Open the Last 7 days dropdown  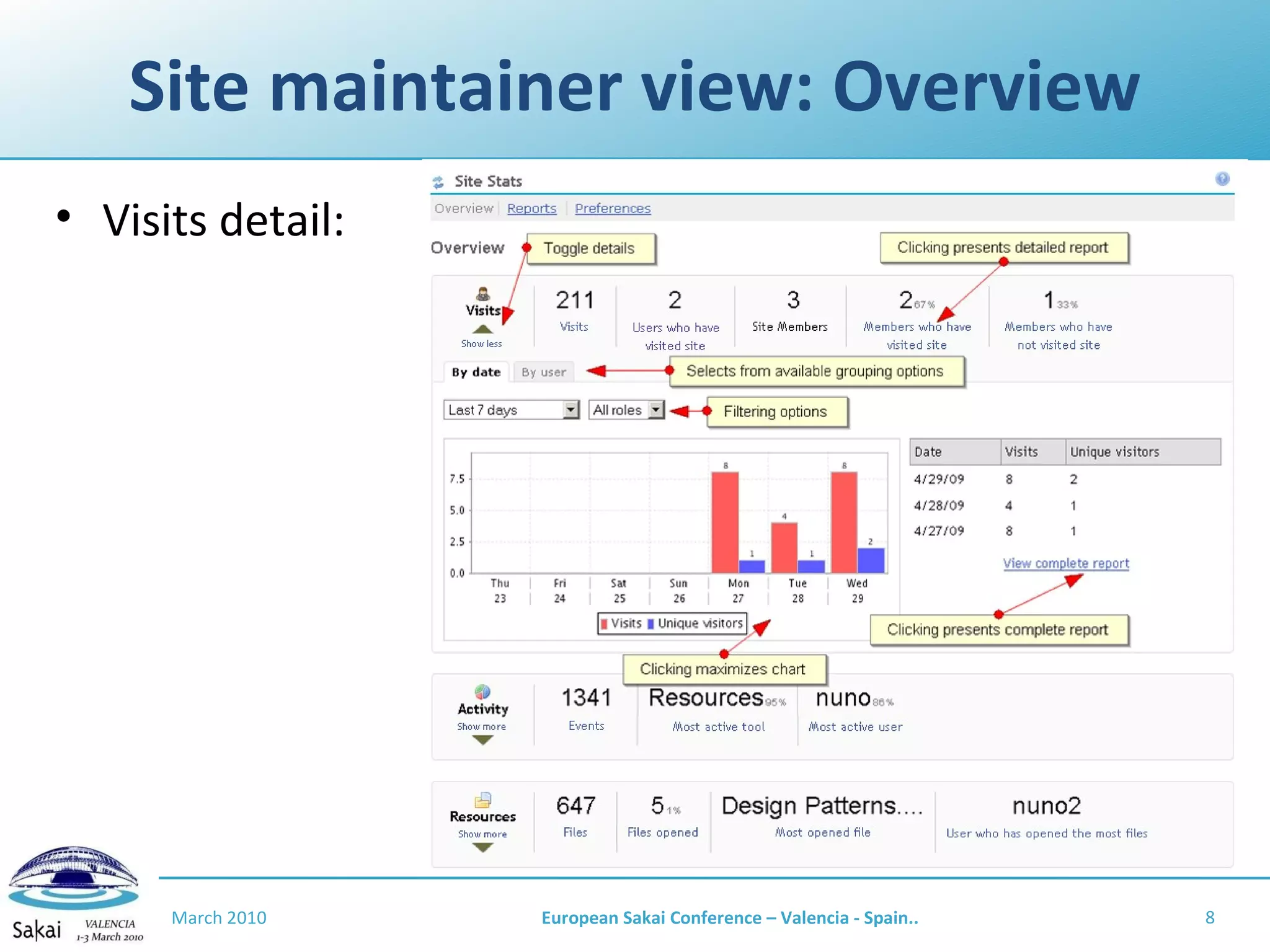pos(512,410)
